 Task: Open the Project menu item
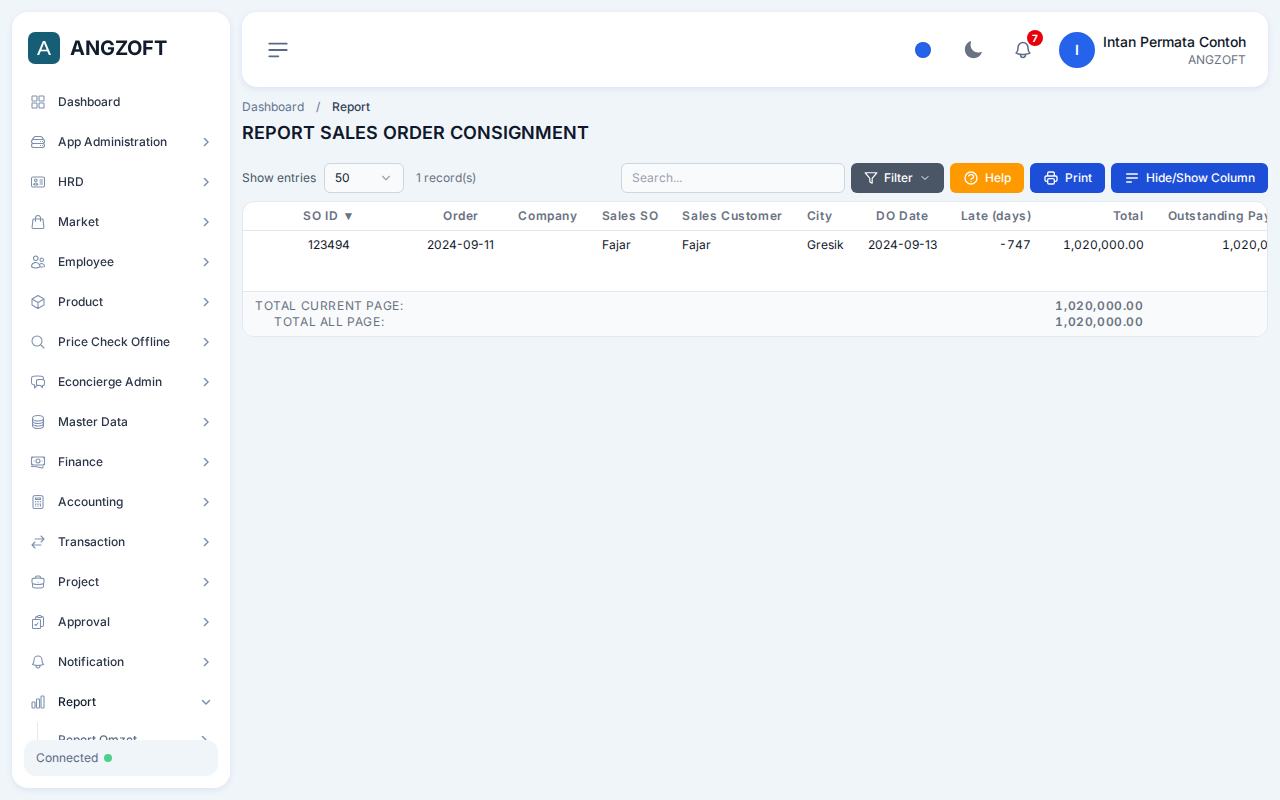pos(121,582)
